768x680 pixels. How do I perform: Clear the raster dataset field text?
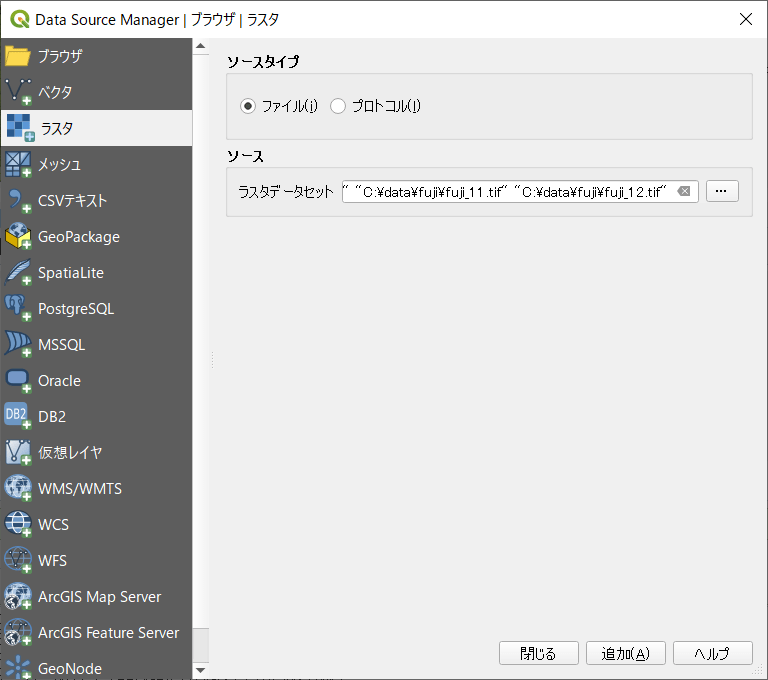(x=684, y=191)
